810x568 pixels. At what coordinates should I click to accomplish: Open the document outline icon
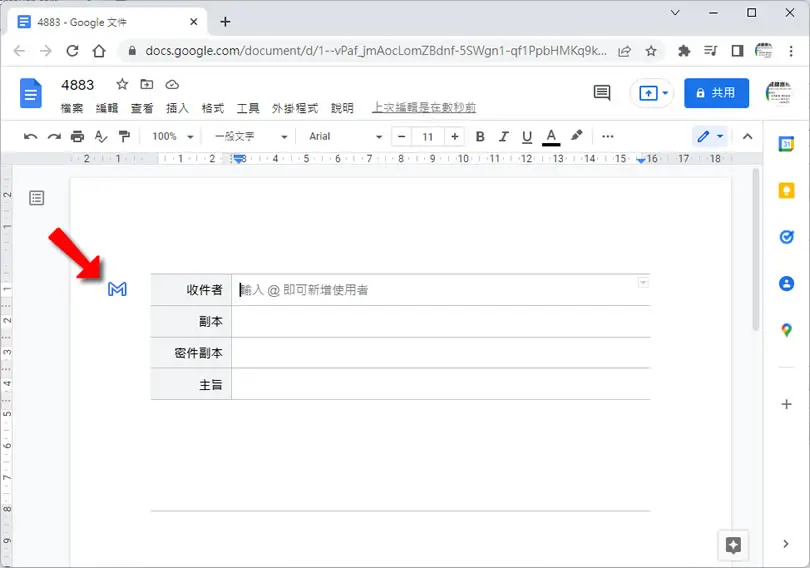(x=37, y=198)
